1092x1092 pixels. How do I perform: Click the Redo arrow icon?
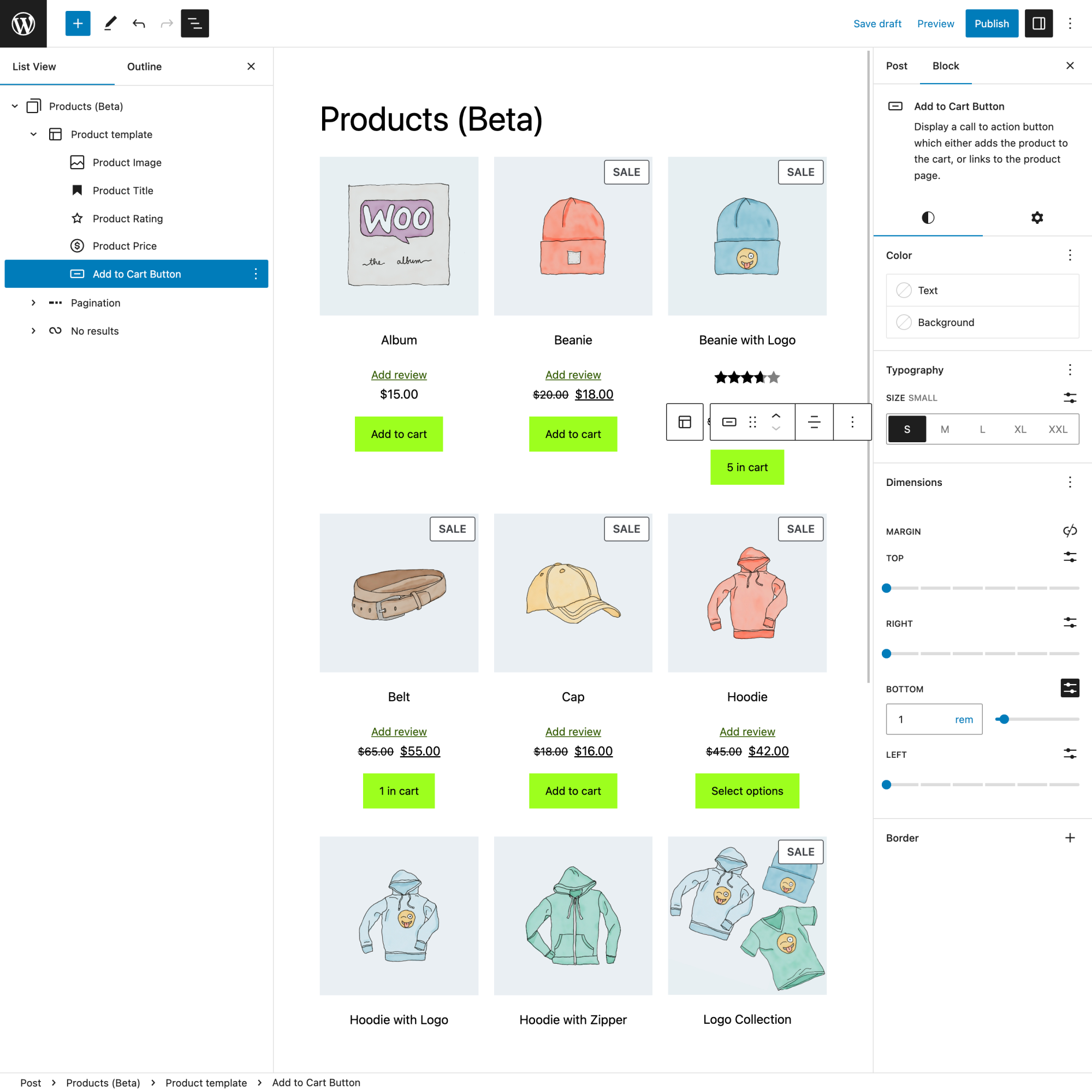tap(166, 23)
